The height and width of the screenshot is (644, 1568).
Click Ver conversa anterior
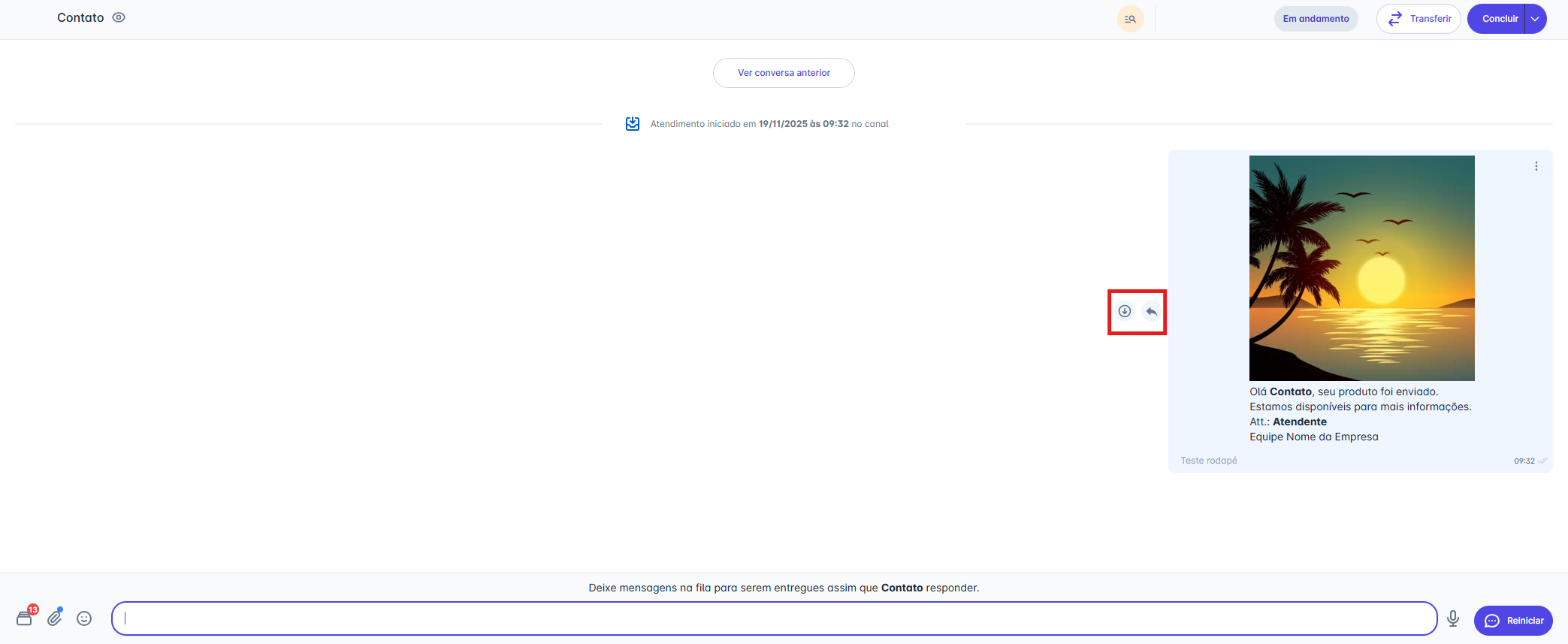tap(784, 73)
